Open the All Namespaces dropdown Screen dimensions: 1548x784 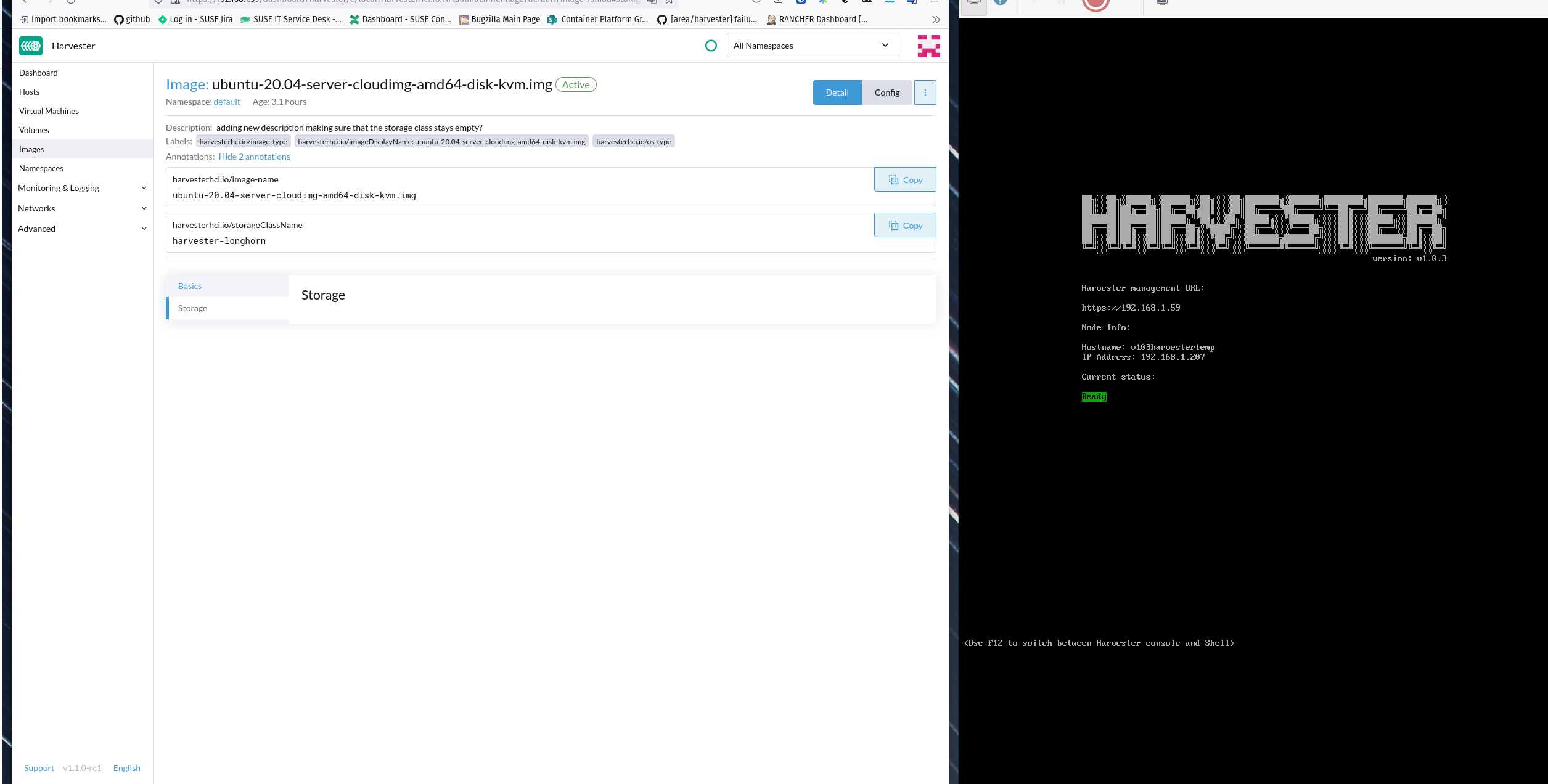812,45
